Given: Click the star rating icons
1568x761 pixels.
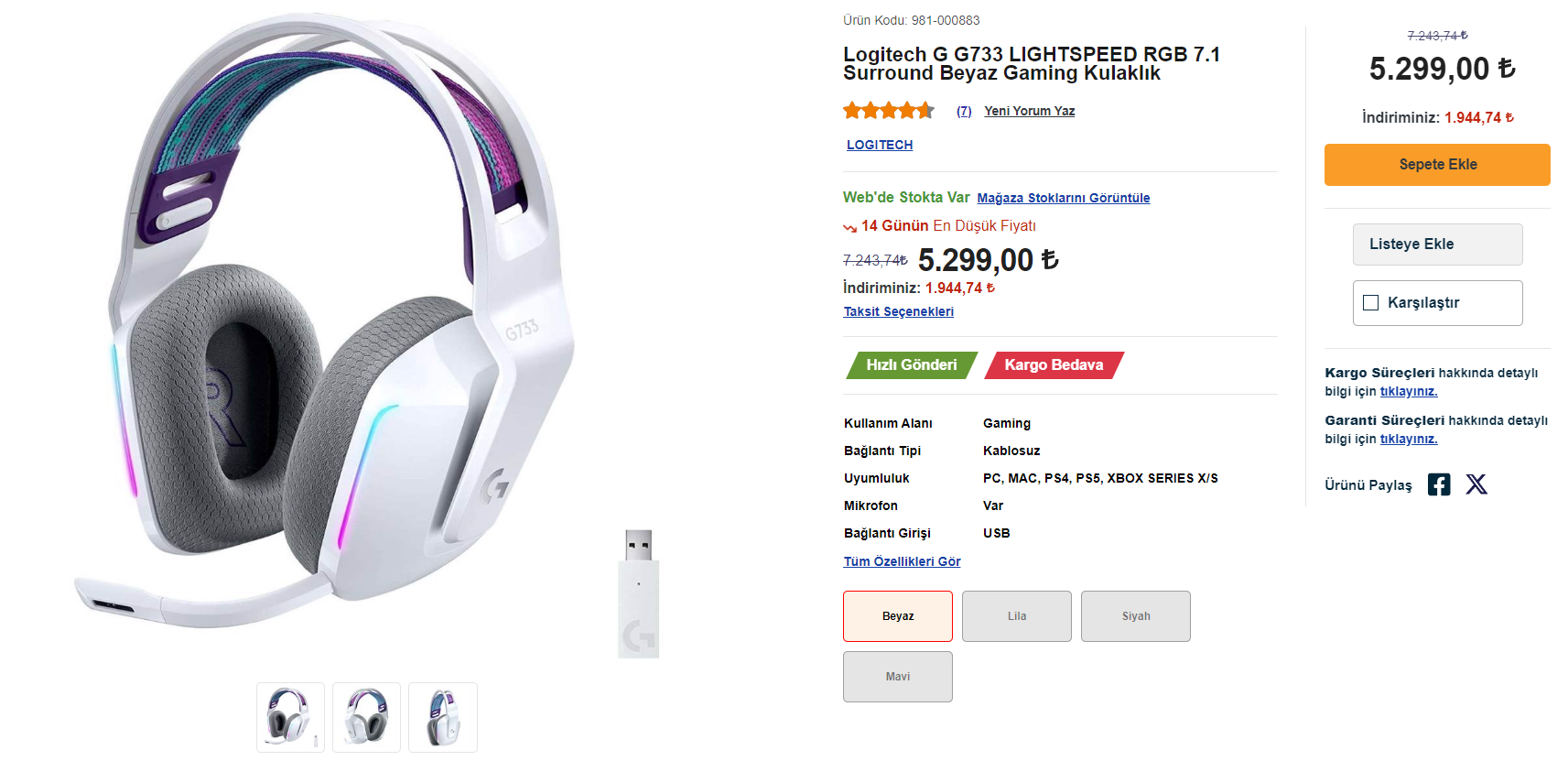Looking at the screenshot, I should (x=888, y=111).
